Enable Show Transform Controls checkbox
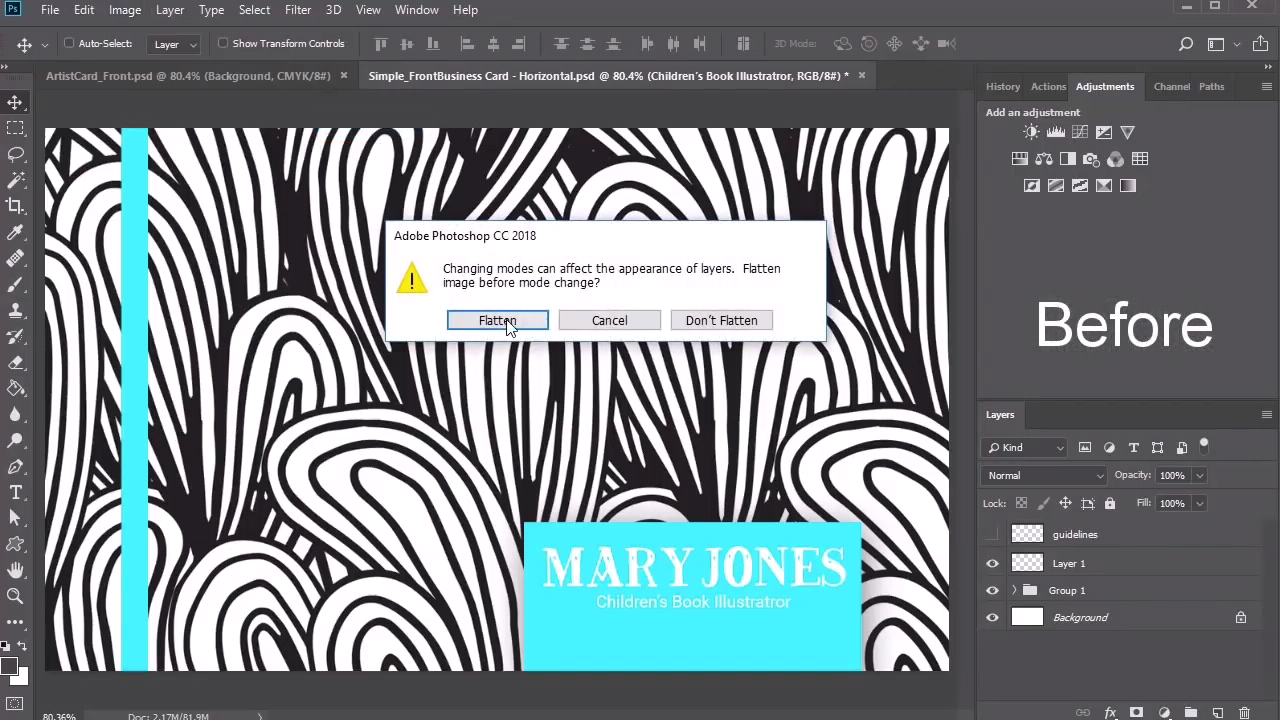 (223, 43)
